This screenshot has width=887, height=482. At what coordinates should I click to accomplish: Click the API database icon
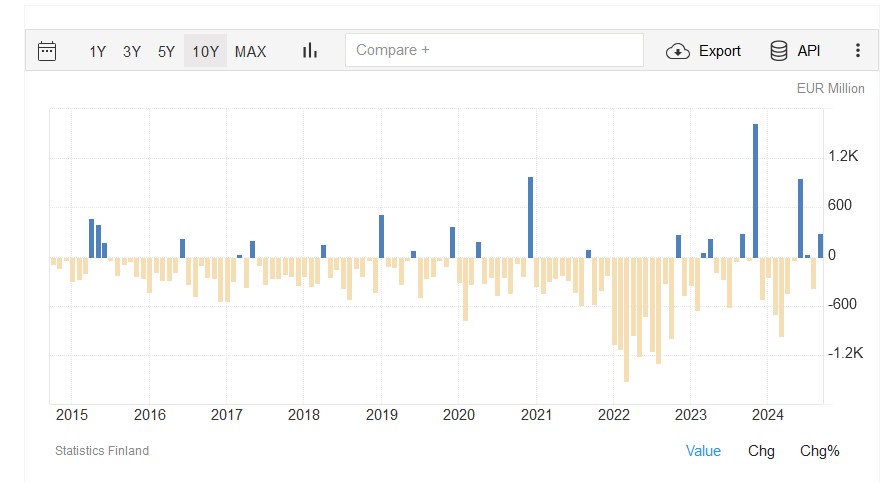pyautogui.click(x=778, y=51)
